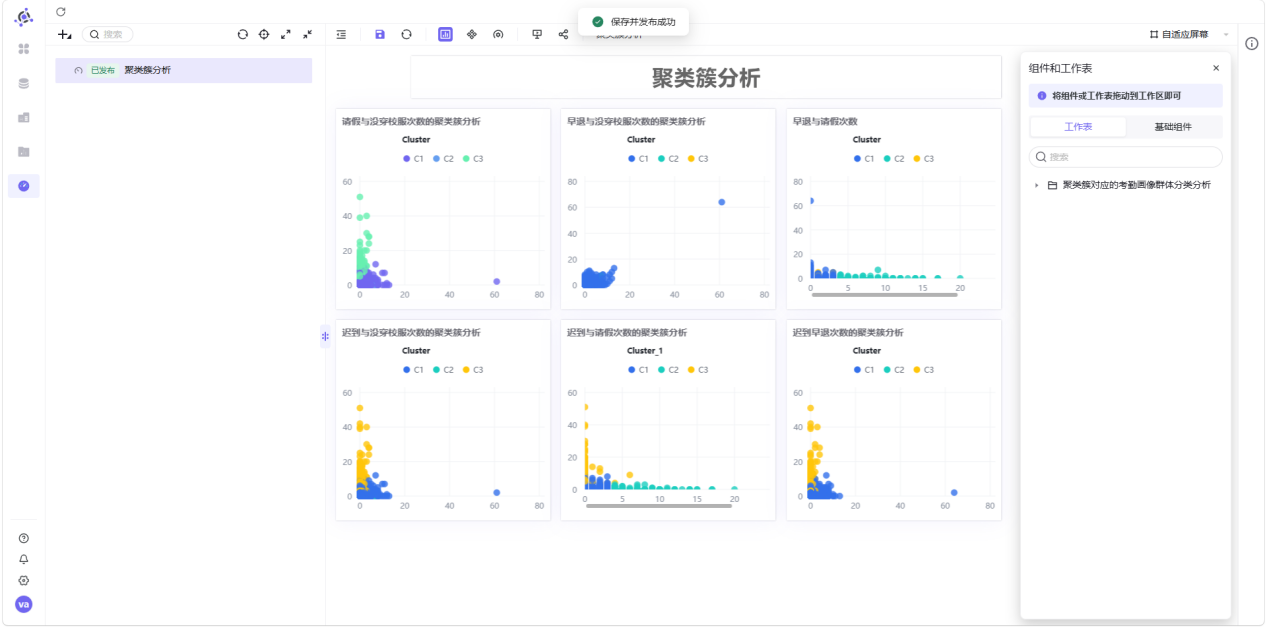Viewport: 1267px width, 628px height.
Task: Click the 迟到与没穿校服次数的聚类簇分析 chart title
Action: click(x=411, y=332)
